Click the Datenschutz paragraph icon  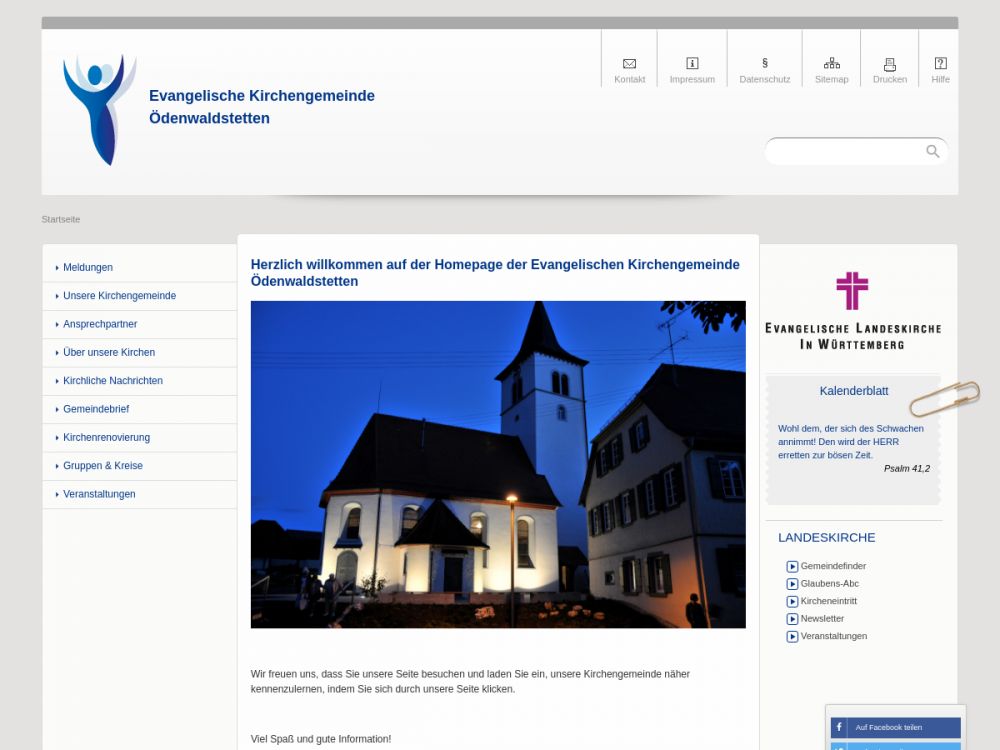[765, 63]
